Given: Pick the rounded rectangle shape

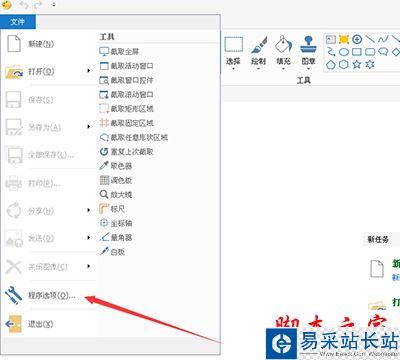Looking at the screenshot, I should [x=370, y=52].
